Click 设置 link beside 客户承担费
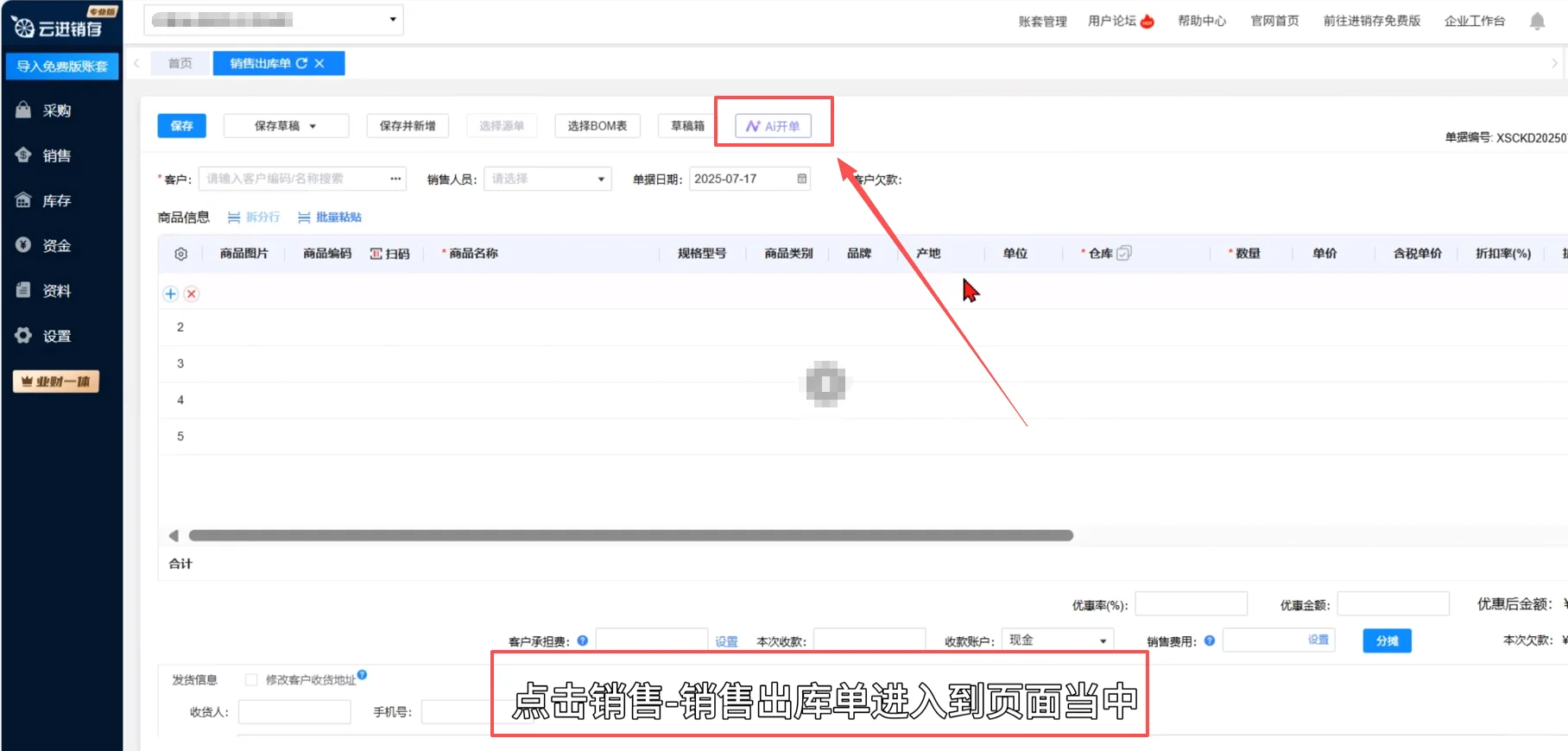Image resolution: width=1568 pixels, height=751 pixels. [x=726, y=641]
